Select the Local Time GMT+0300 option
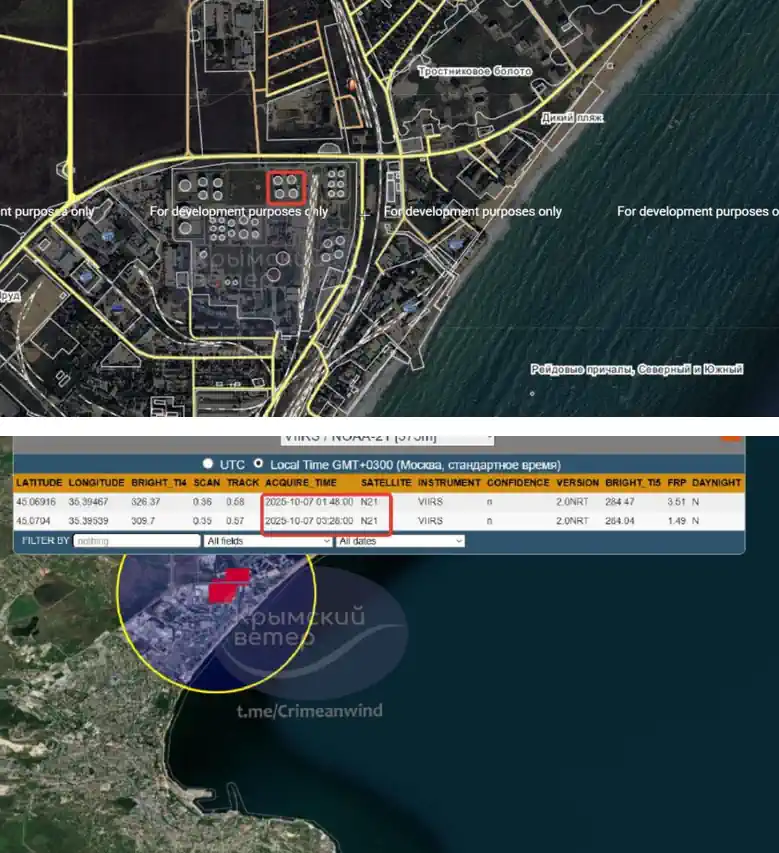779x853 pixels. tap(260, 464)
